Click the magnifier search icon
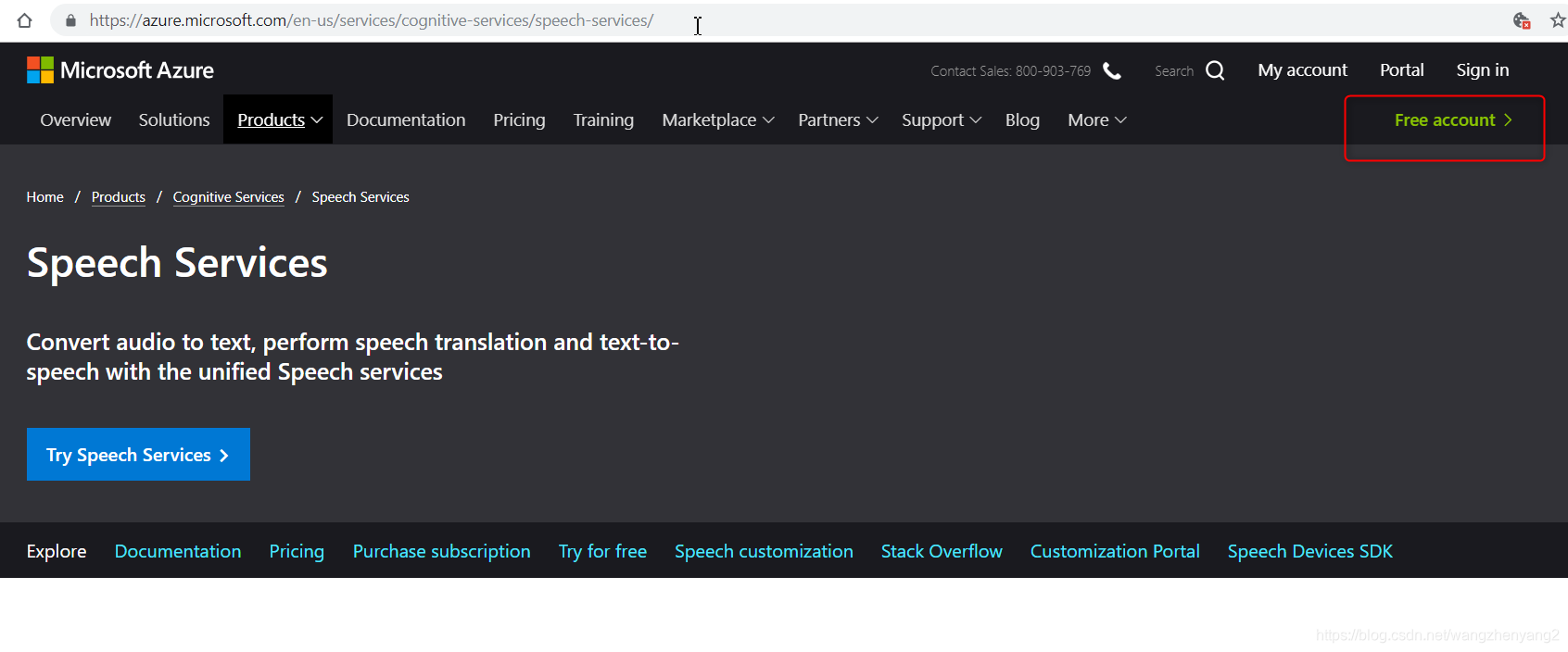 1215,70
